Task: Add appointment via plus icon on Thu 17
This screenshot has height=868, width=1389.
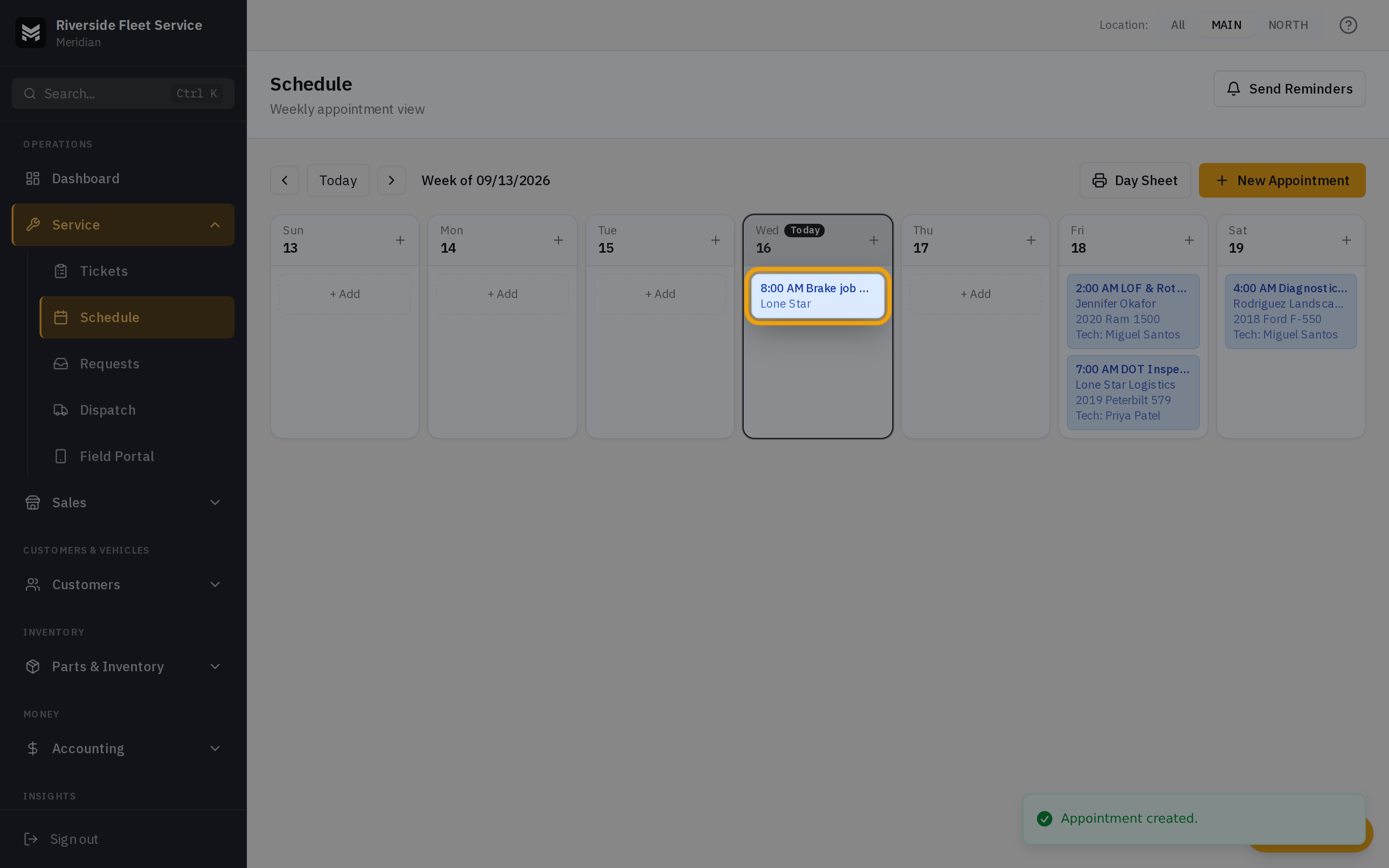Action: [1031, 240]
